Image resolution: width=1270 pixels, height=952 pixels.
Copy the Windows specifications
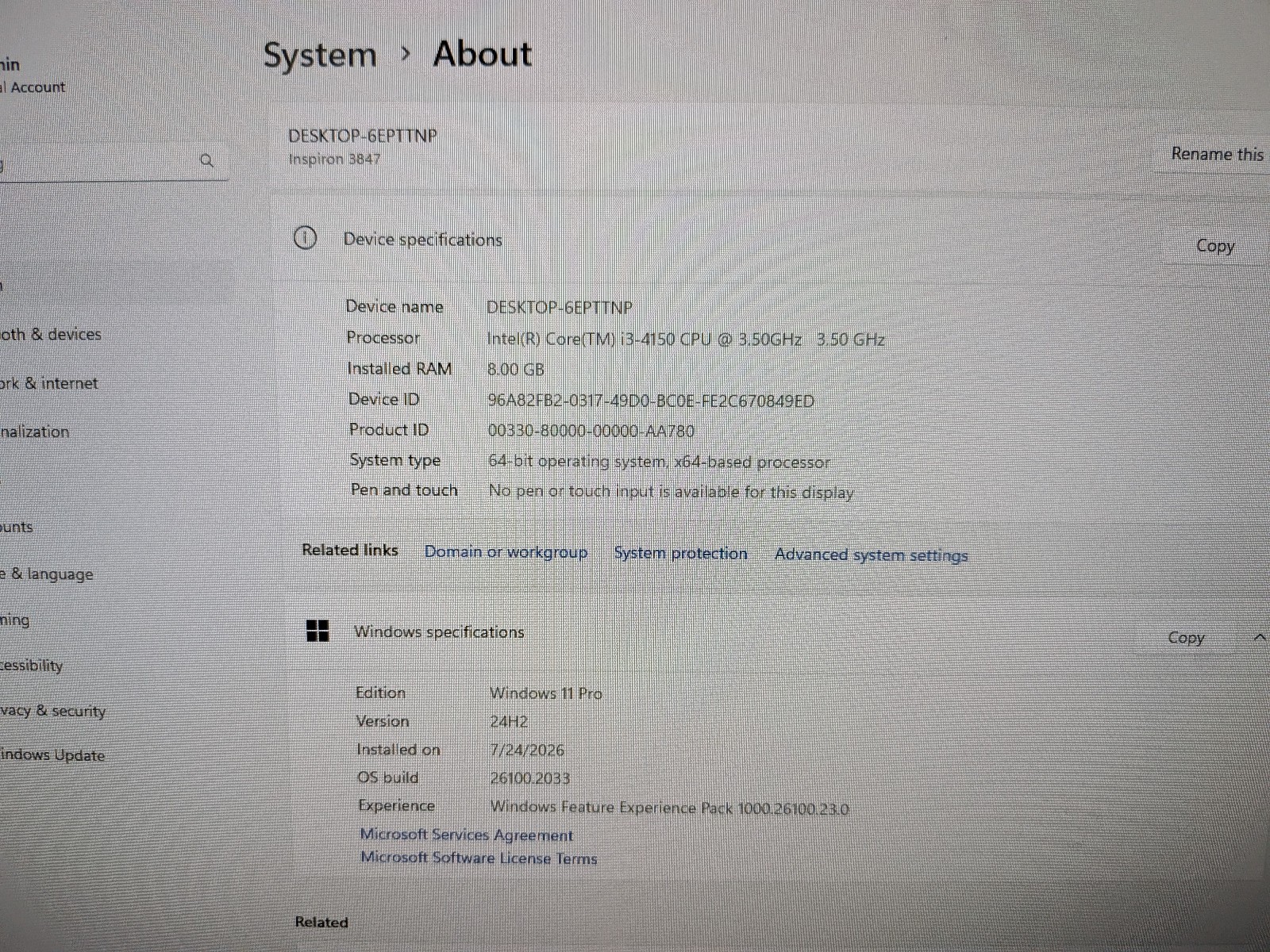click(x=1186, y=638)
